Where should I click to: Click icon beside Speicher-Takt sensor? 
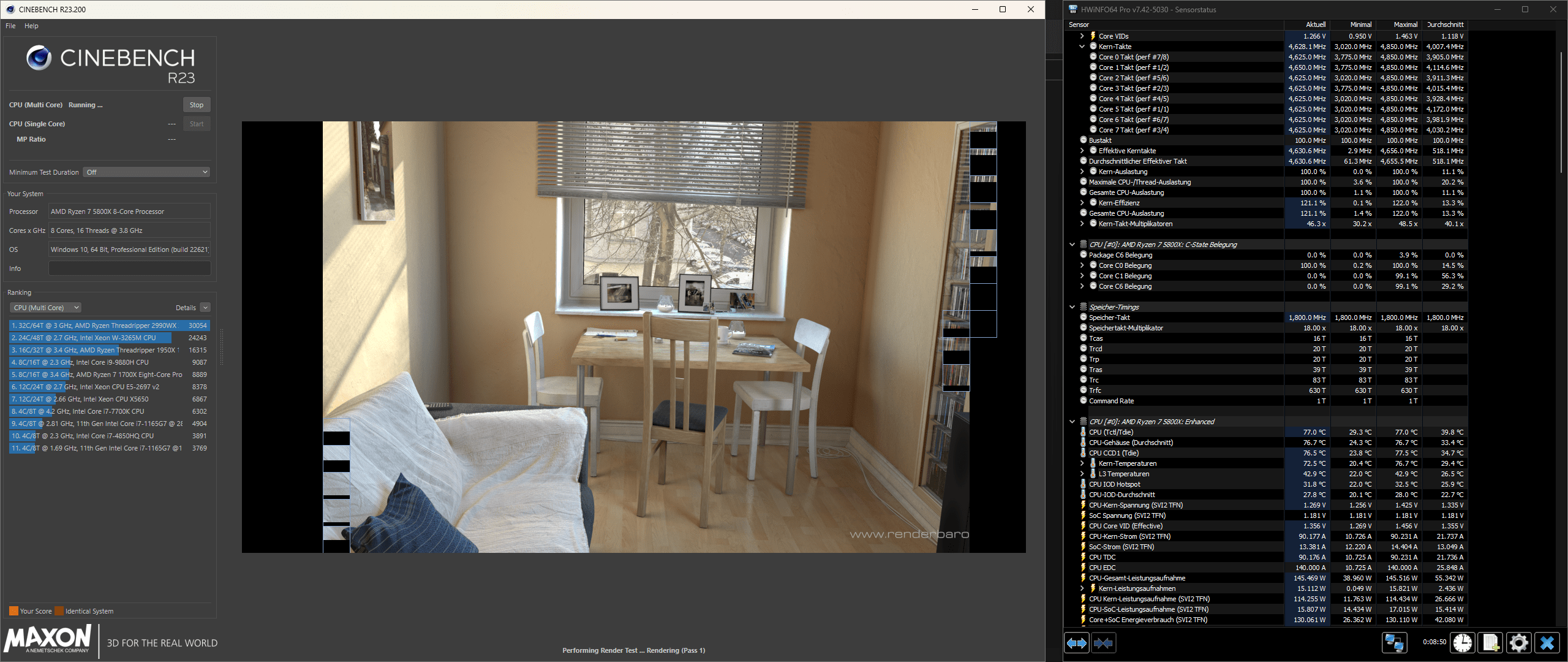[1083, 318]
